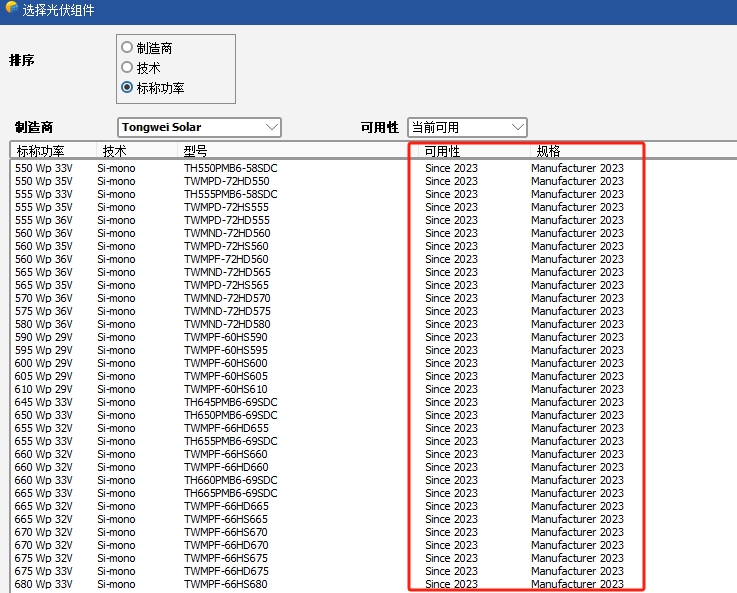Image resolution: width=737 pixels, height=593 pixels.
Task: Select module TWMPF-66HS660
Action: 226,454
